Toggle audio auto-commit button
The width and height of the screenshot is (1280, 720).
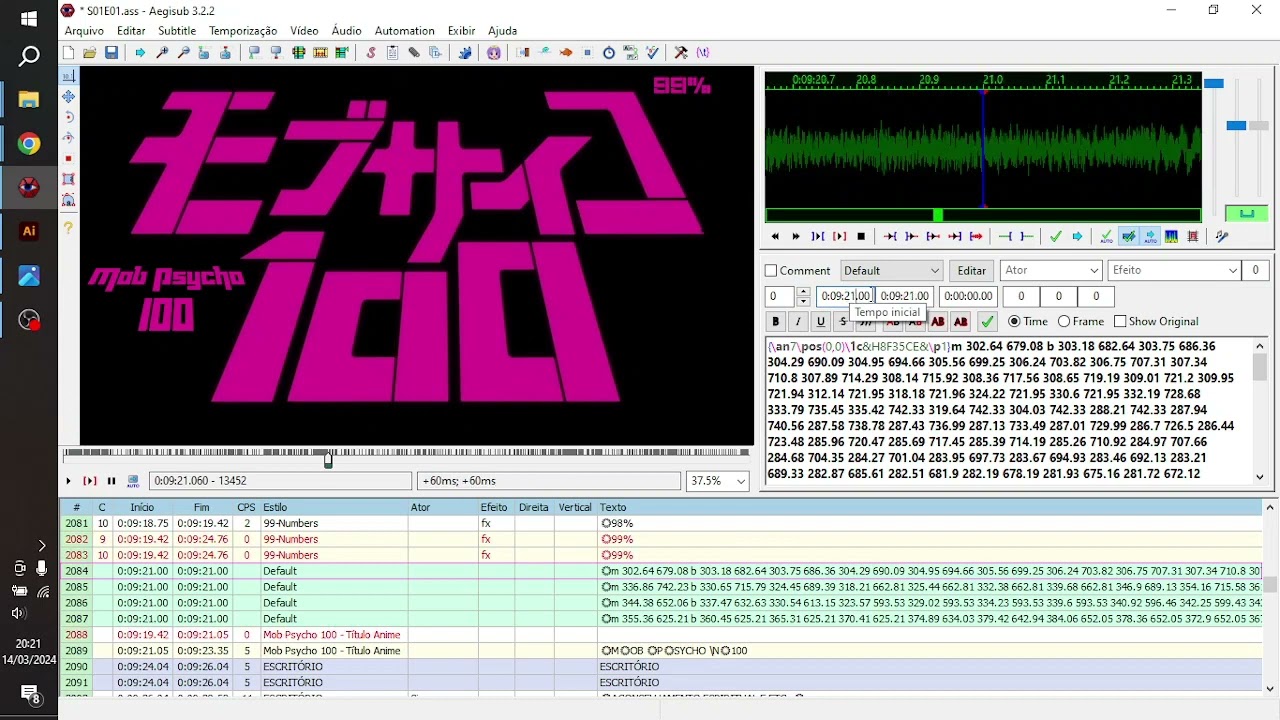(x=1106, y=237)
